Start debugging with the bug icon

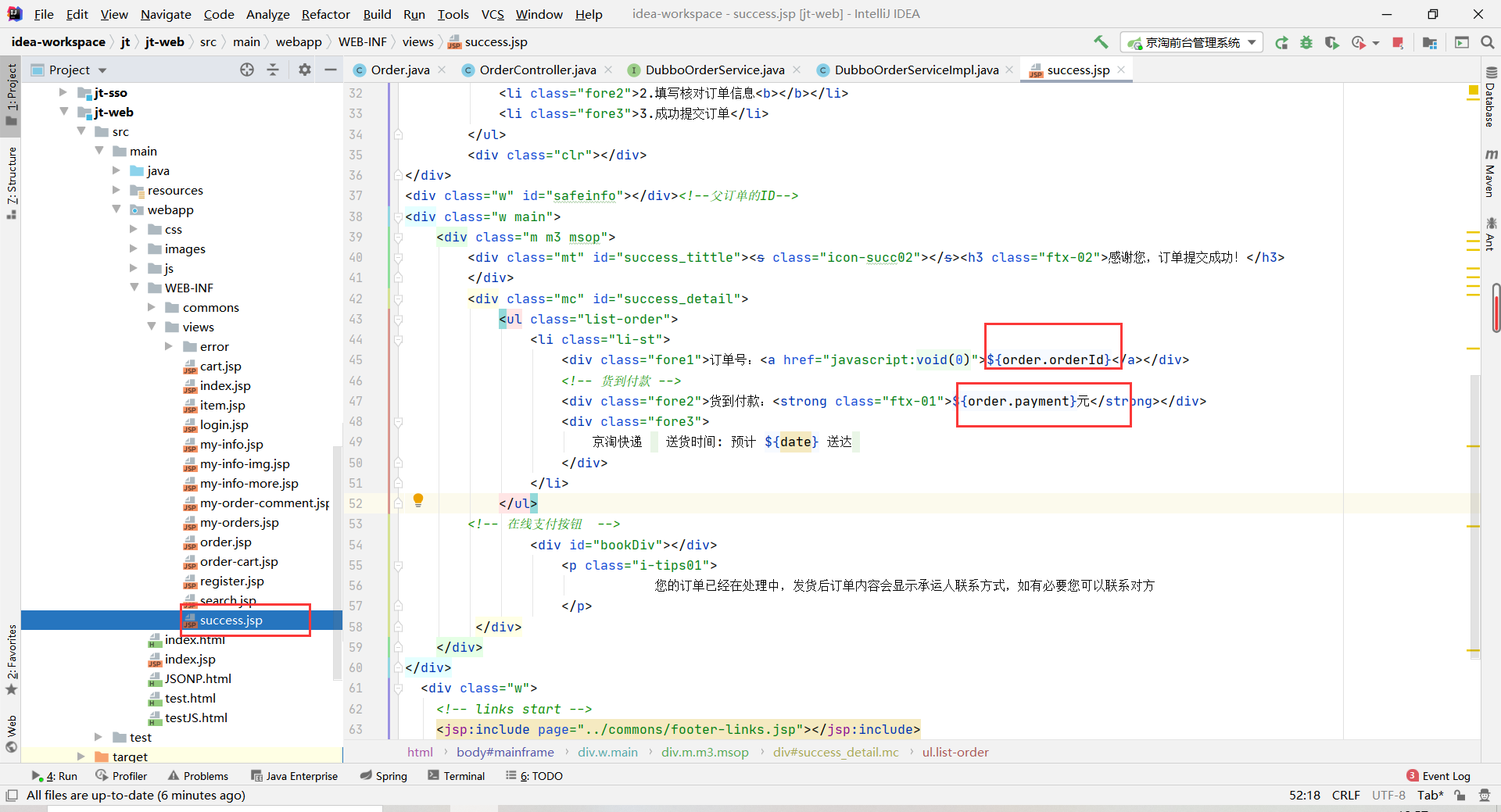(x=1306, y=42)
